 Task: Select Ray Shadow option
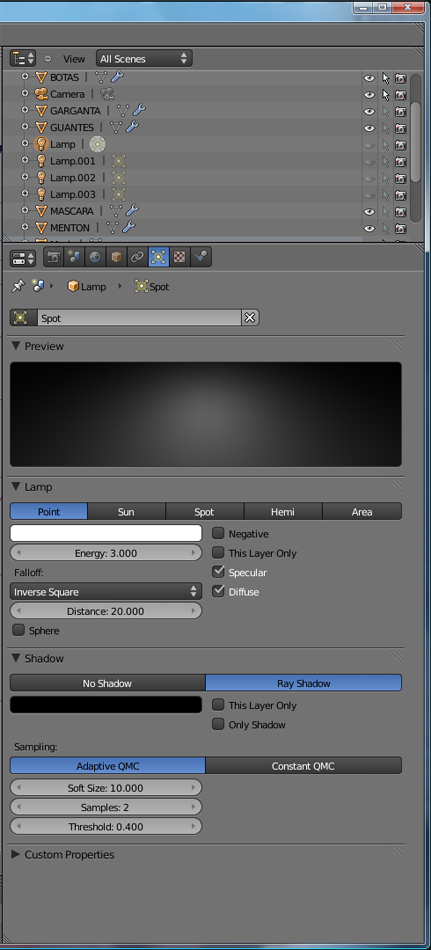304,683
